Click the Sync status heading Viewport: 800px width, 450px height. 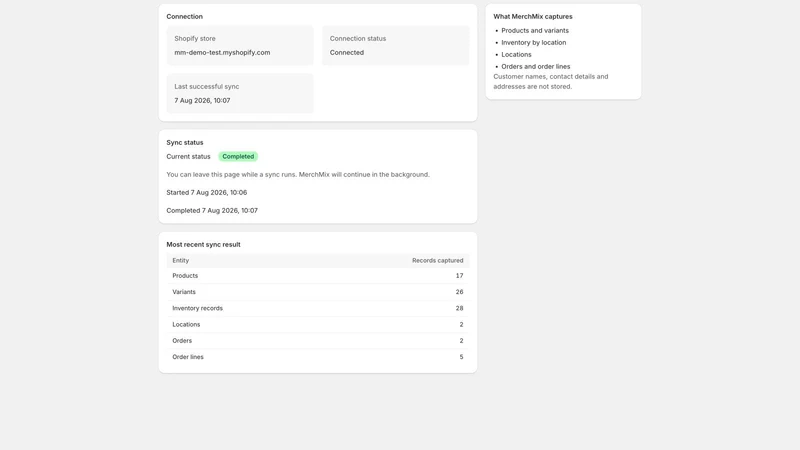point(185,142)
